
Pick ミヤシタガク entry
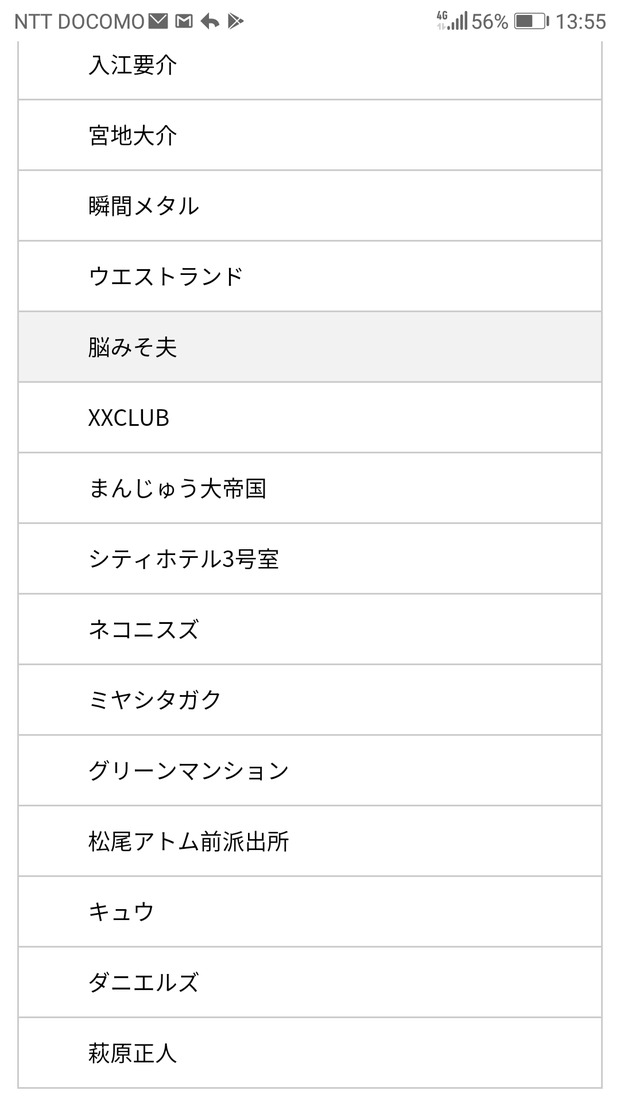(x=310, y=700)
